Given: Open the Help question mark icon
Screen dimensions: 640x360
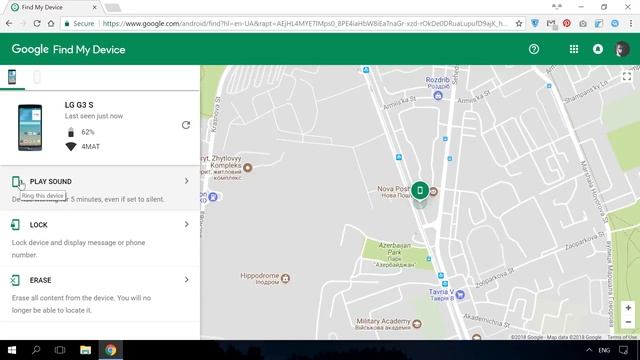Looking at the screenshot, I should pos(534,49).
